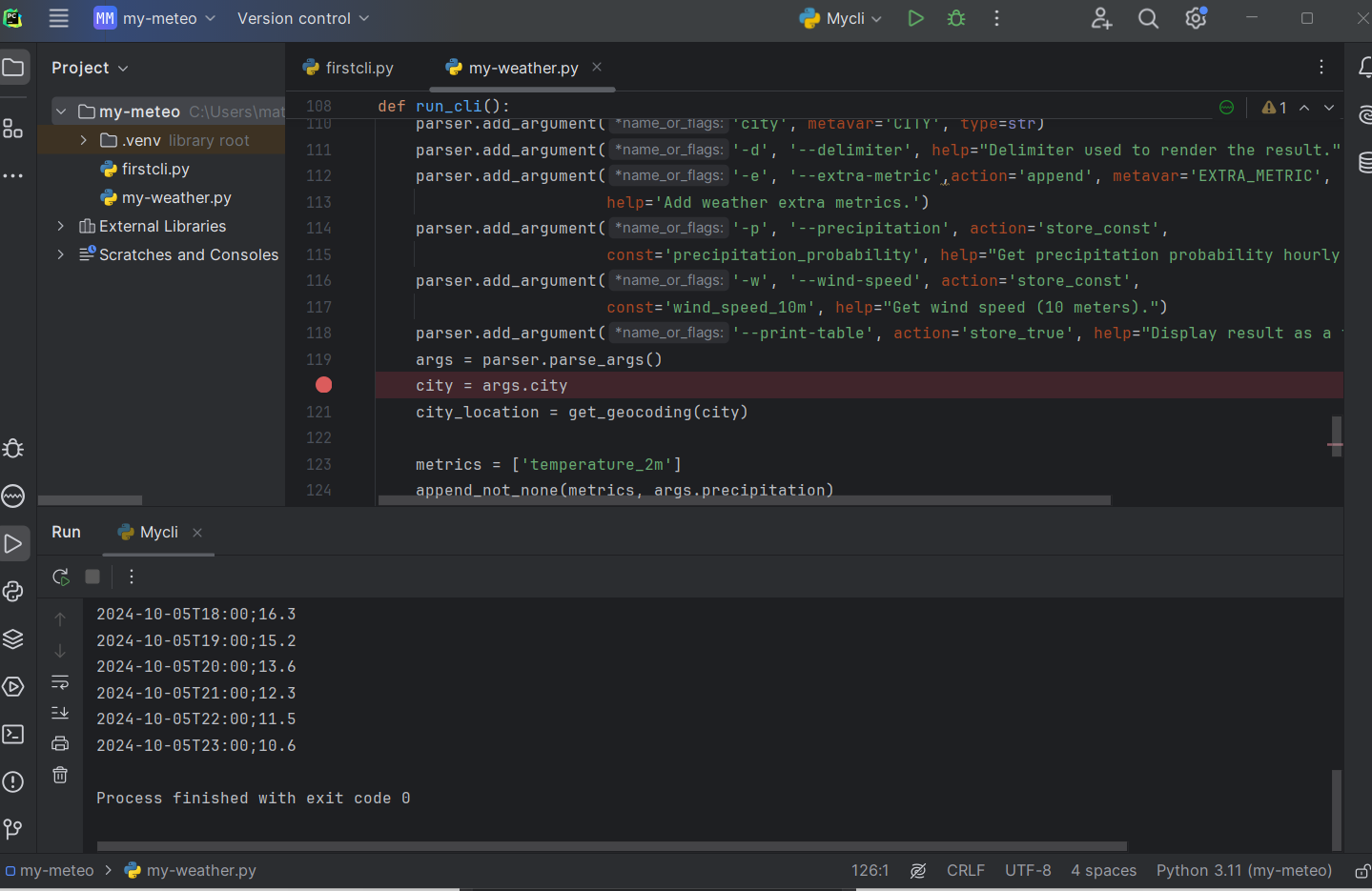This screenshot has width=1372, height=891.
Task: Expand the .venv folder
Action: 84,140
